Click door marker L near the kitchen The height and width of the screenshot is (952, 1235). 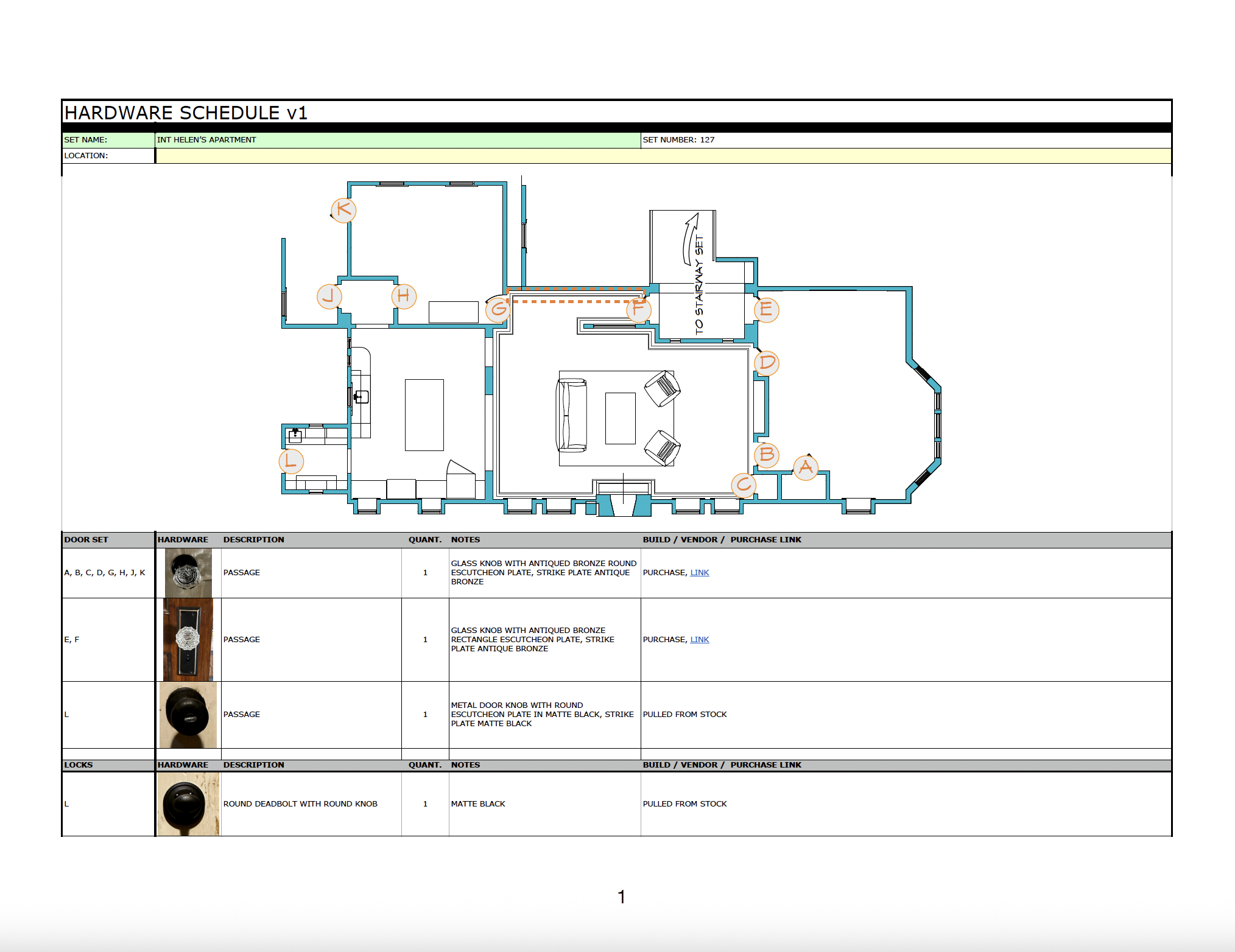coord(290,461)
